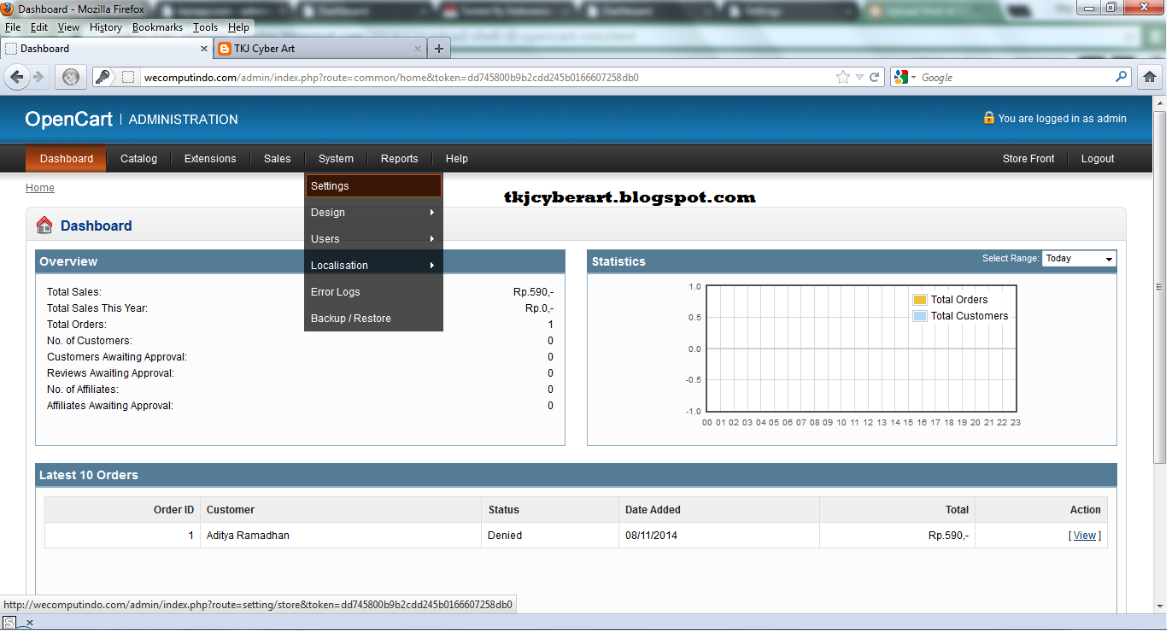Open Firefox View menu
The width and height of the screenshot is (1167, 631).
coord(68,28)
